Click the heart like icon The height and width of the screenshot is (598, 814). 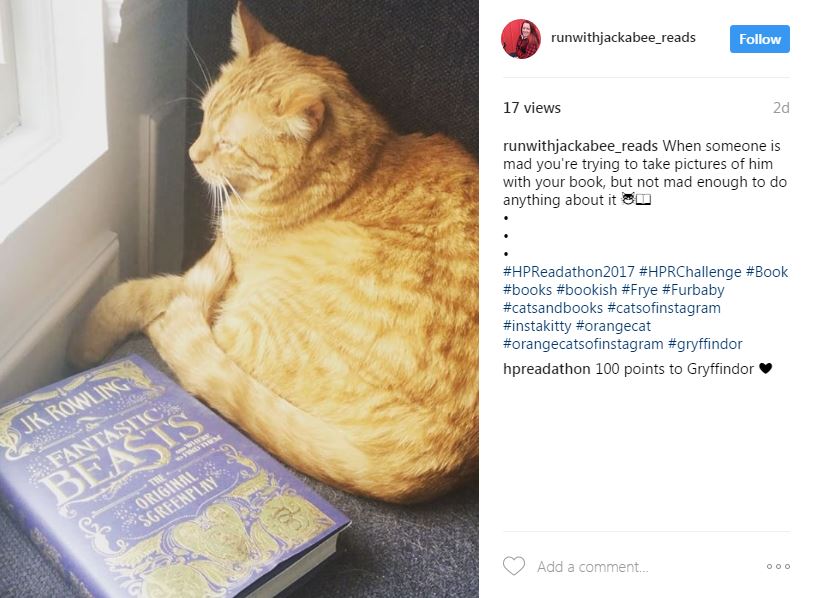point(514,566)
